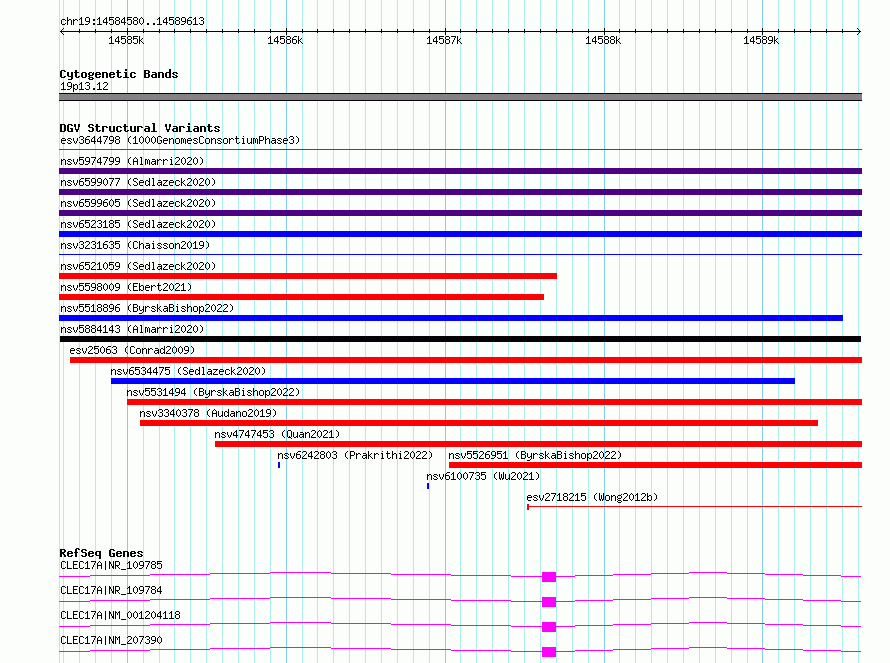Viewport: 890px width, 663px height.
Task: Open the DGV Structural Variants track title
Action: 140,128
